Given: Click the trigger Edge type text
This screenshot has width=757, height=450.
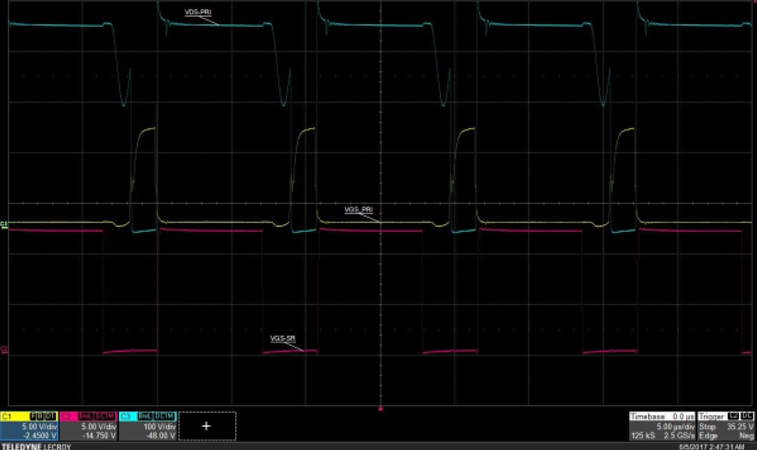Looking at the screenshot, I should [706, 436].
